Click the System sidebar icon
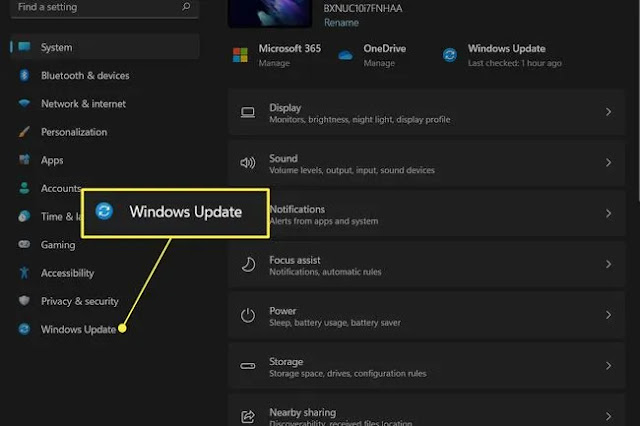The image size is (640, 426). tap(24, 47)
